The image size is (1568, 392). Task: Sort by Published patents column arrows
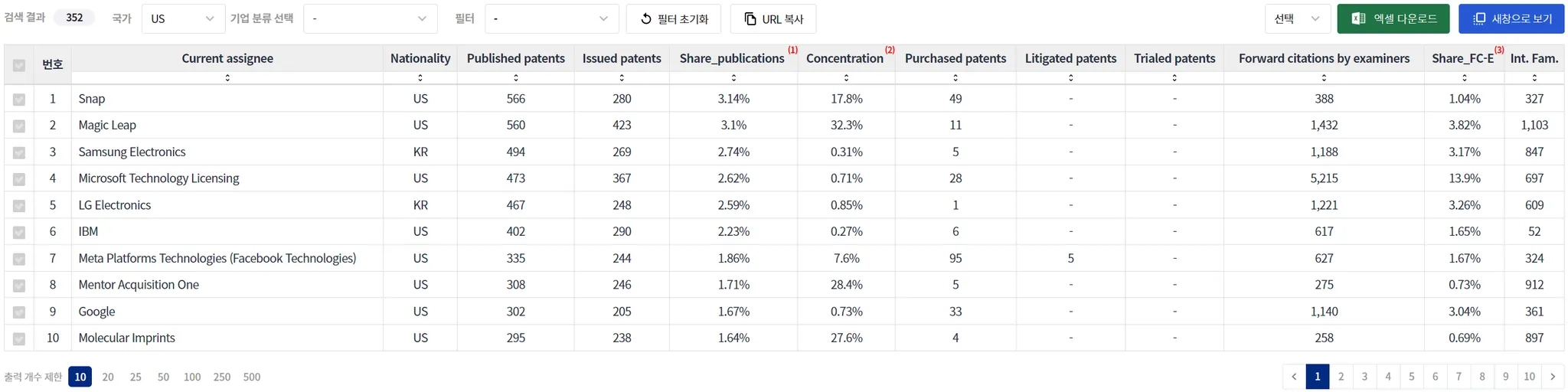point(515,78)
